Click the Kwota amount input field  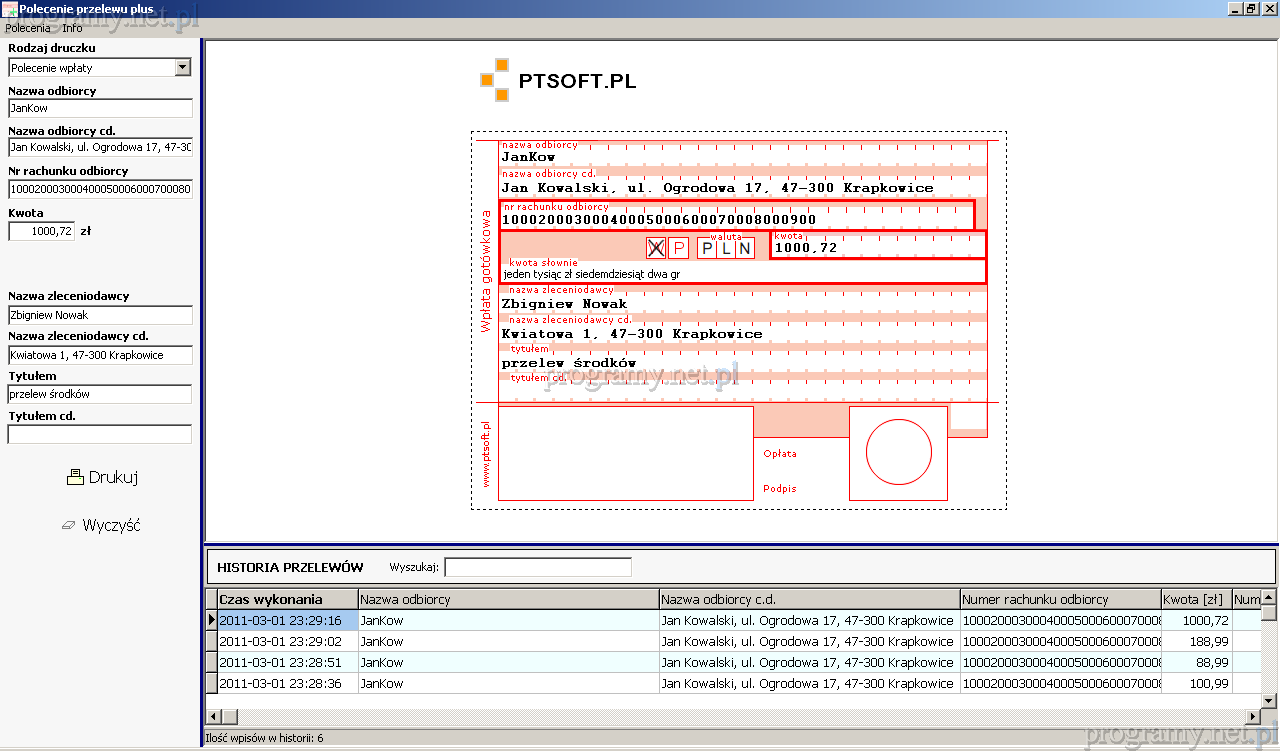[x=41, y=231]
